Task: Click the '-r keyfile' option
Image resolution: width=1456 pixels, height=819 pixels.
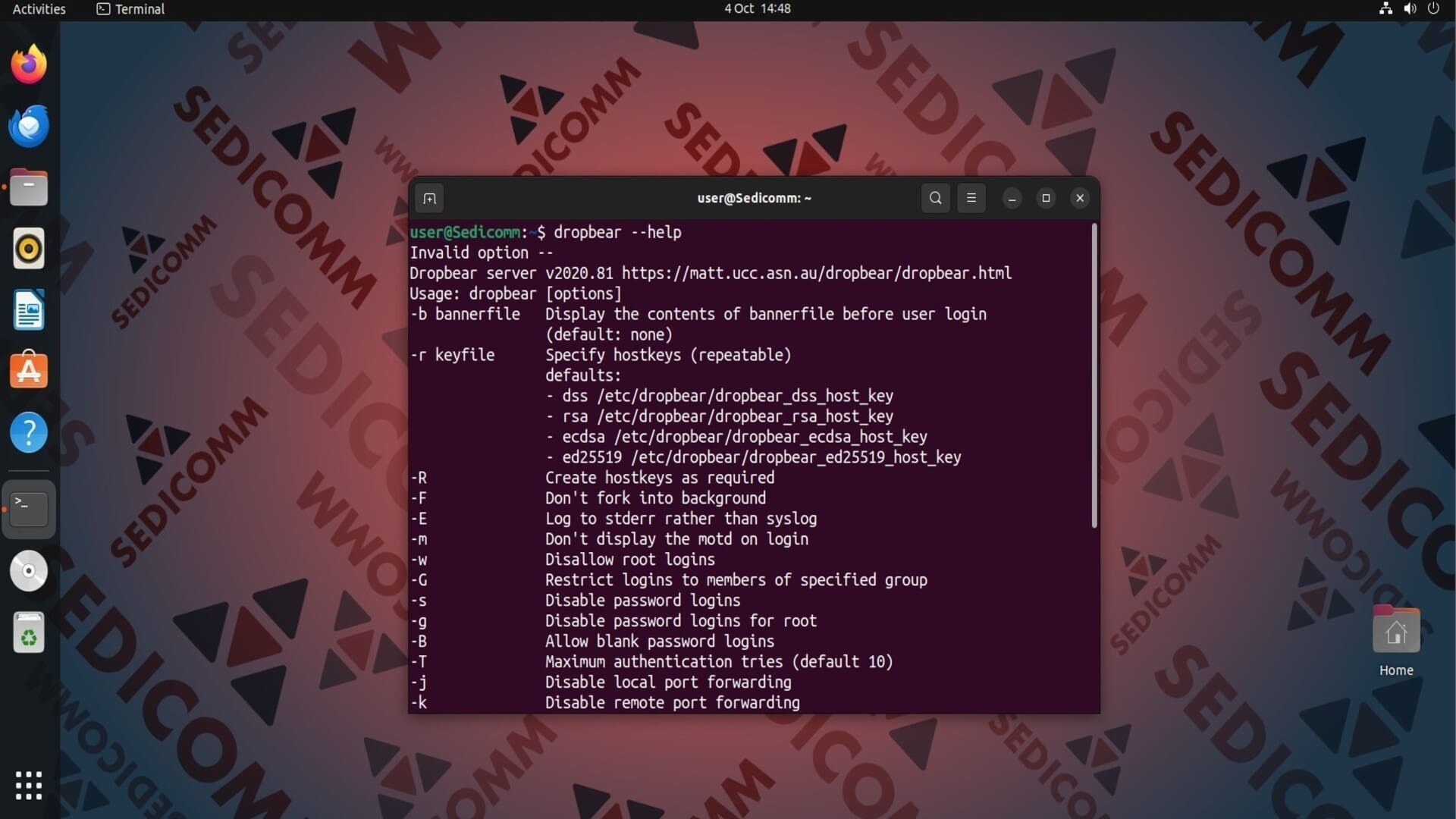Action: (x=452, y=355)
